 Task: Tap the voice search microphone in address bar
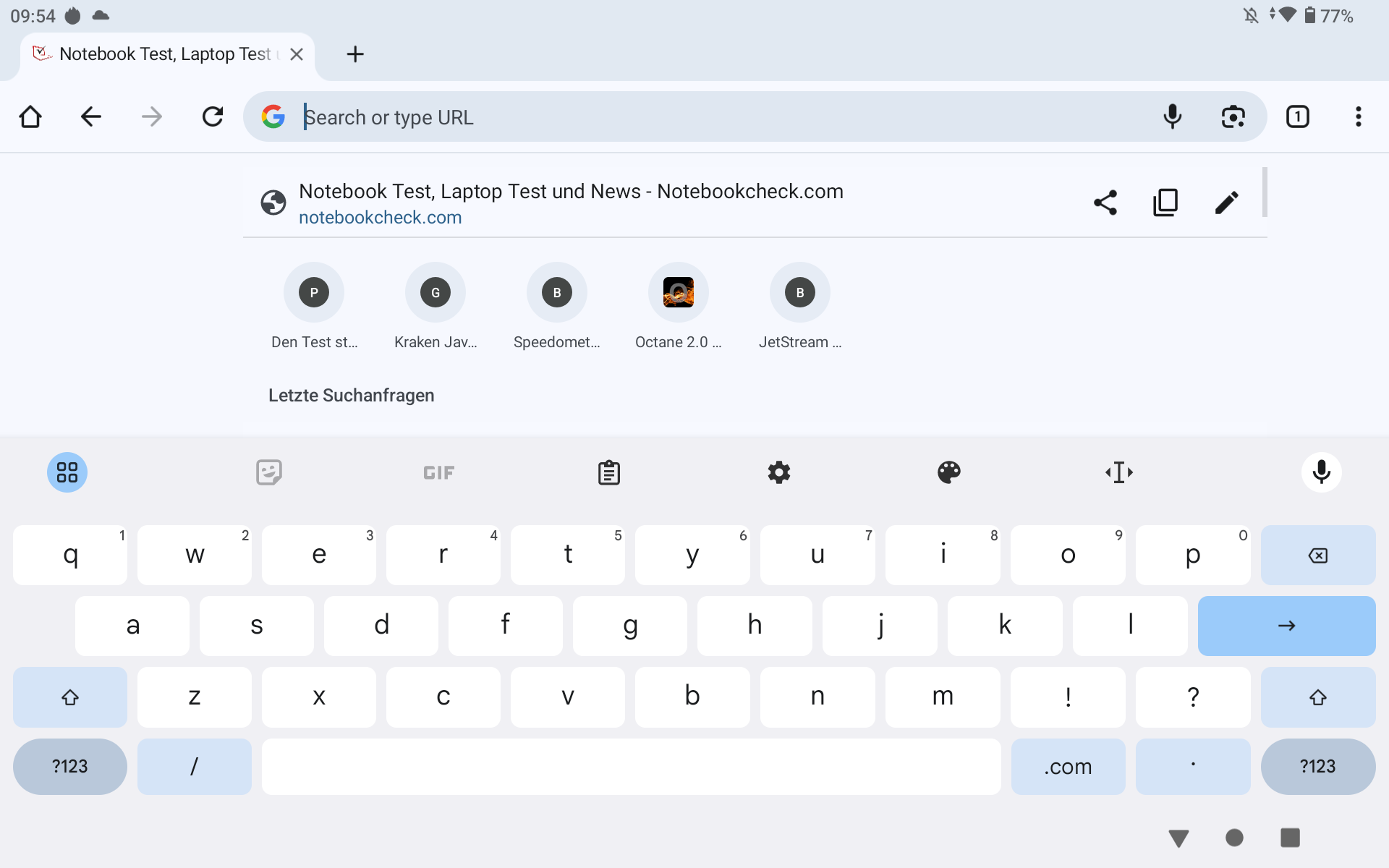1172,116
